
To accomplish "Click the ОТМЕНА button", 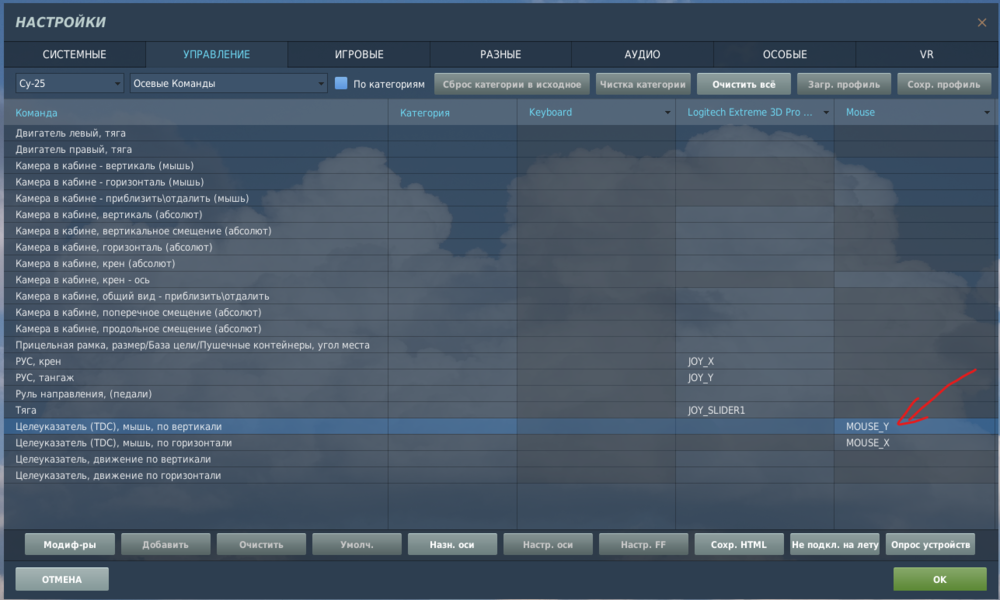I will 62,580.
